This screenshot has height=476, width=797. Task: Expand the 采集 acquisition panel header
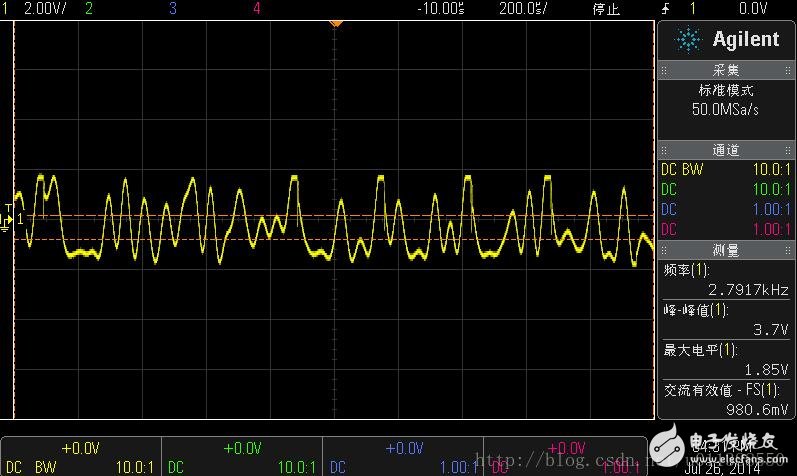click(x=726, y=71)
